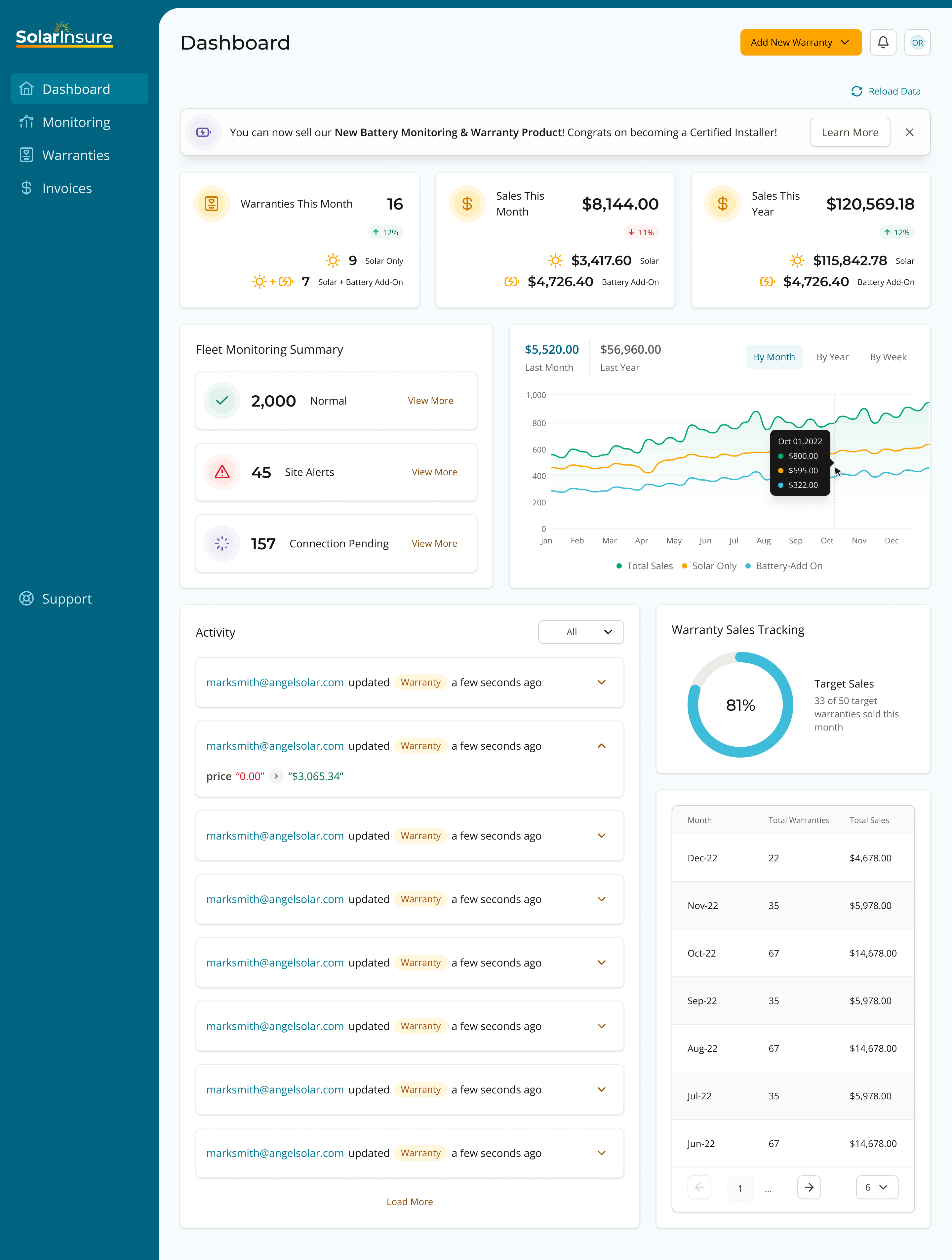
Task: Click the Reload Data refresh icon
Action: point(857,91)
